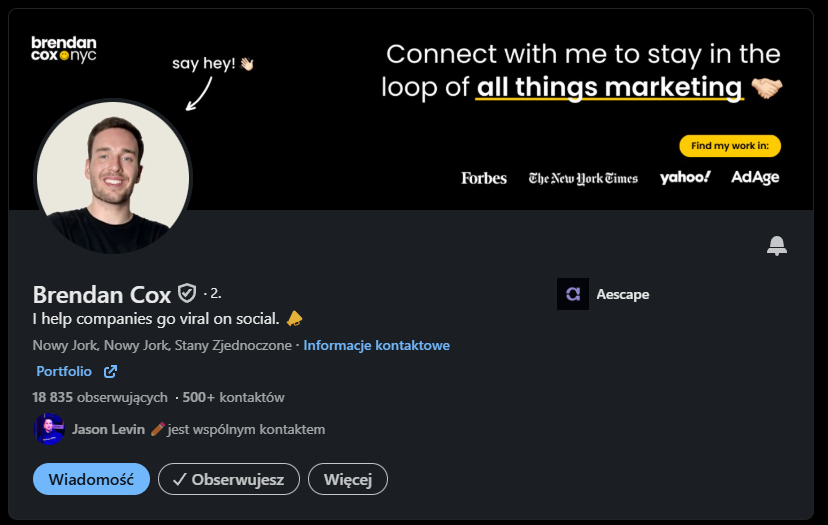Click the Aescape company name
828x525 pixels.
click(622, 294)
